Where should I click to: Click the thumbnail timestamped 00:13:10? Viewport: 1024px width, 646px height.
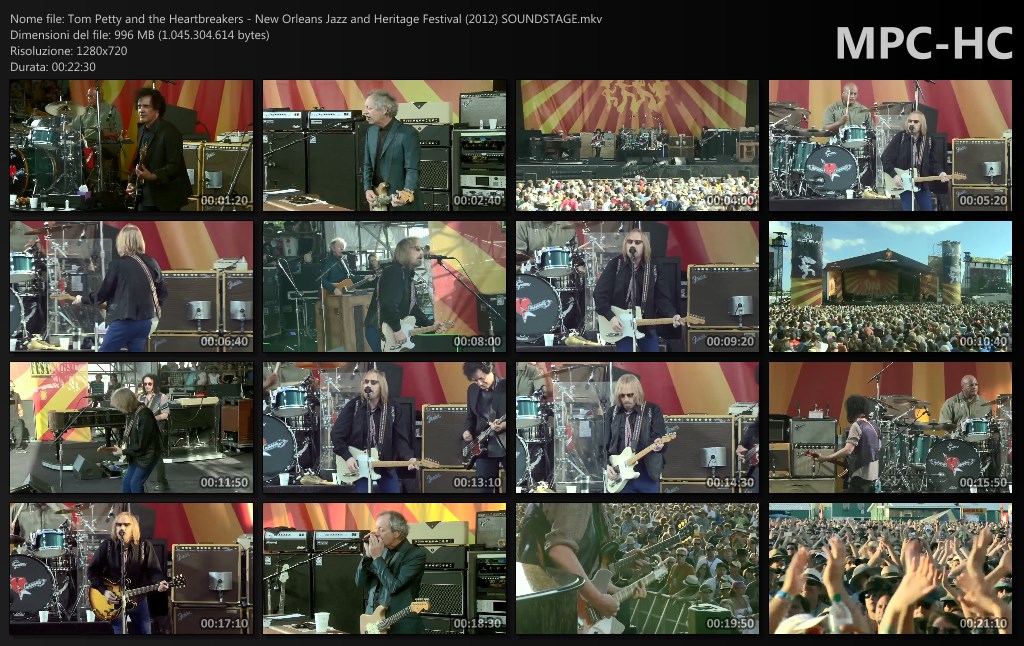(384, 428)
